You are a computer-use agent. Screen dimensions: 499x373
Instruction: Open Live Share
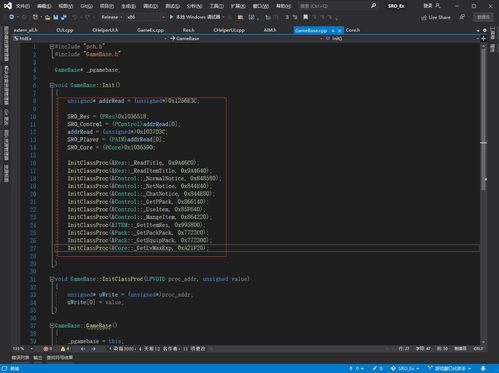tap(436, 17)
